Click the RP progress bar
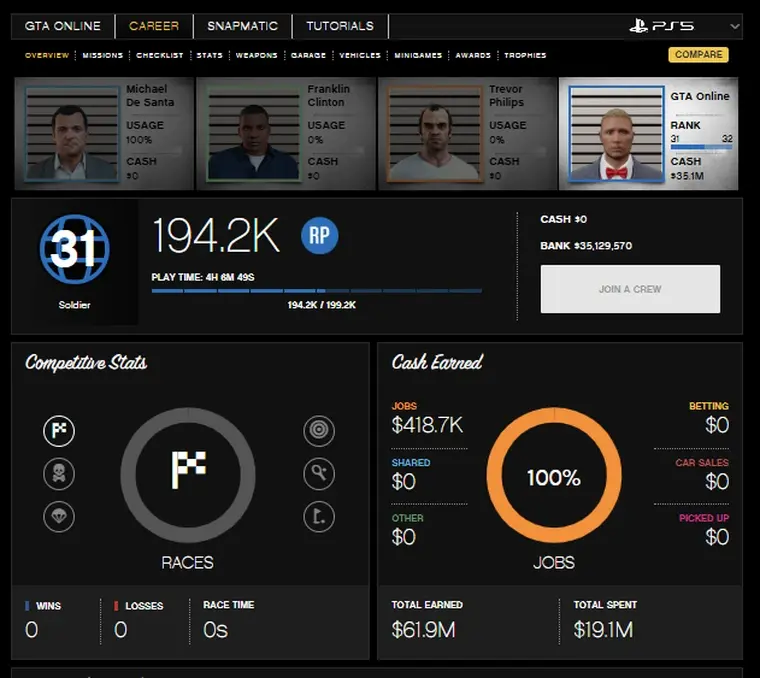760x678 pixels. coord(316,291)
